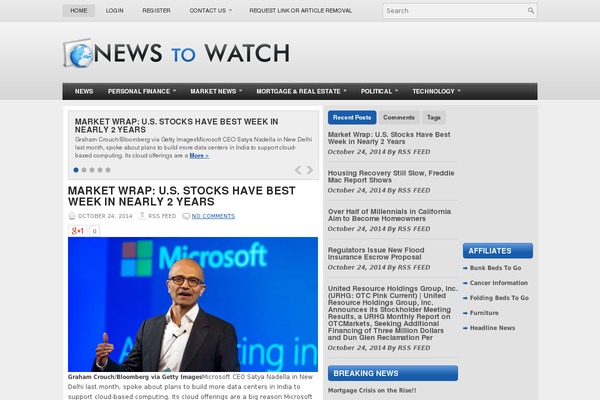Viewport: 600px width, 400px height.
Task: Click the Affiliates header
Action: [497, 251]
